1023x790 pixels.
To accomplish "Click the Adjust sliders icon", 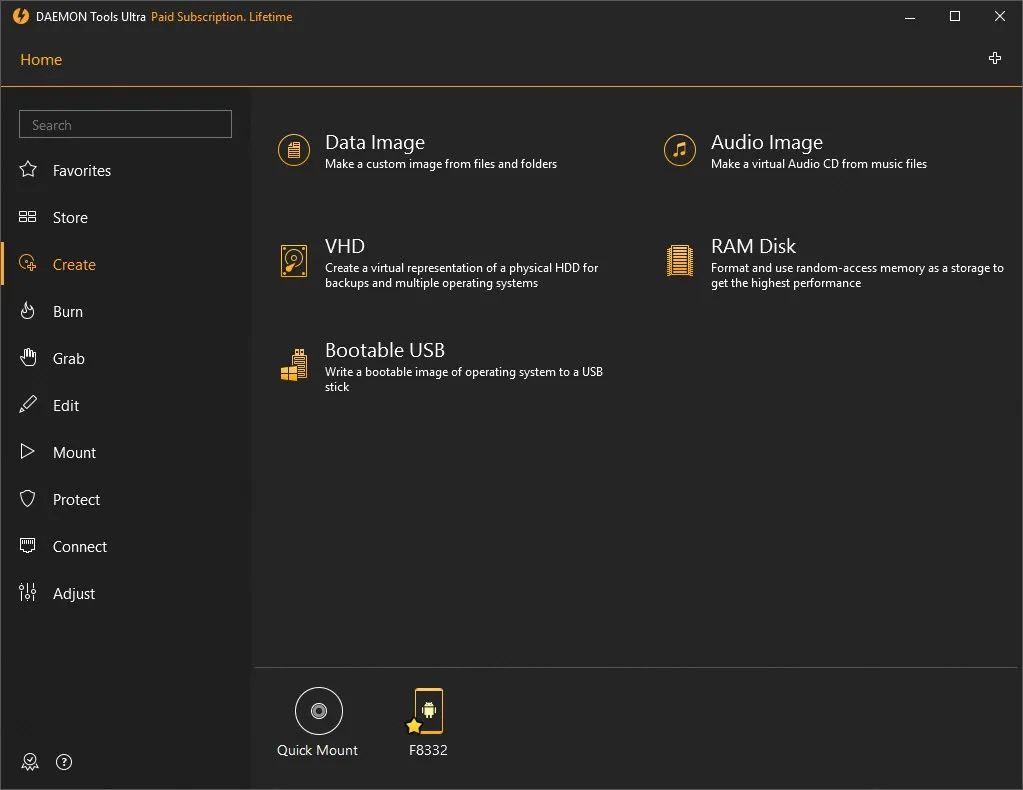I will pos(27,592).
